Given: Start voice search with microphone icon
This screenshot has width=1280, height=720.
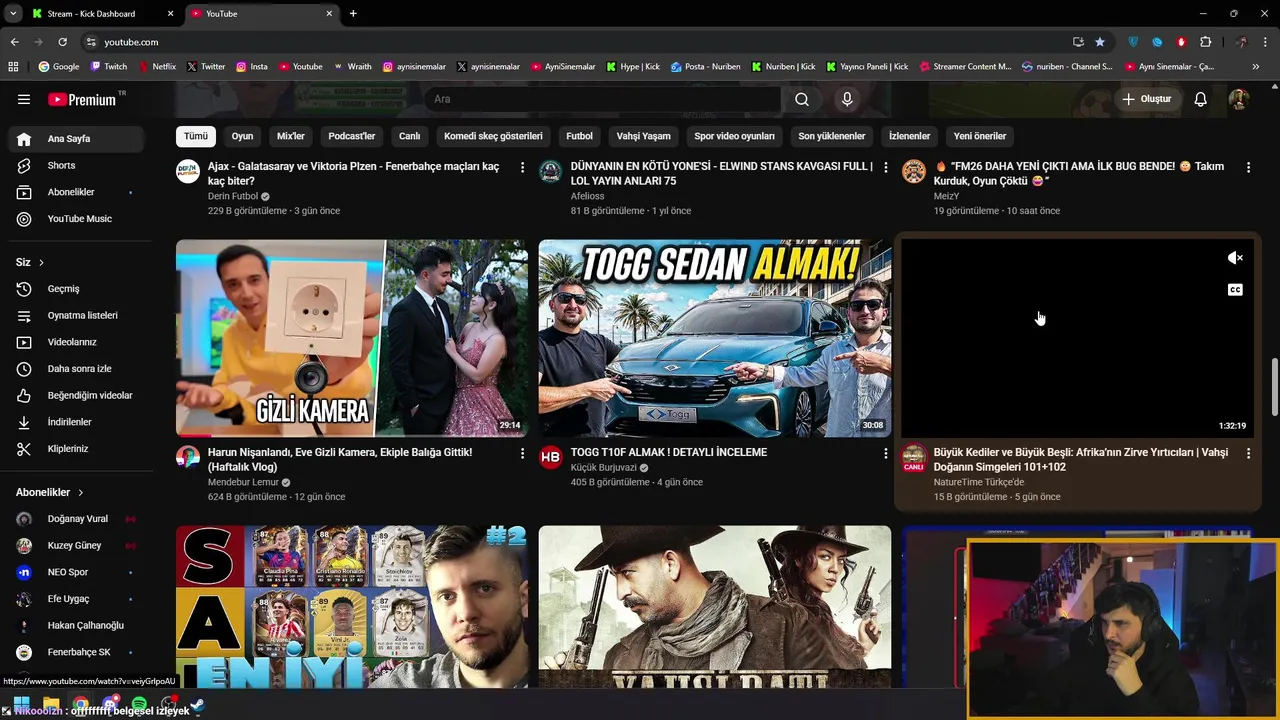Looking at the screenshot, I should click(847, 99).
